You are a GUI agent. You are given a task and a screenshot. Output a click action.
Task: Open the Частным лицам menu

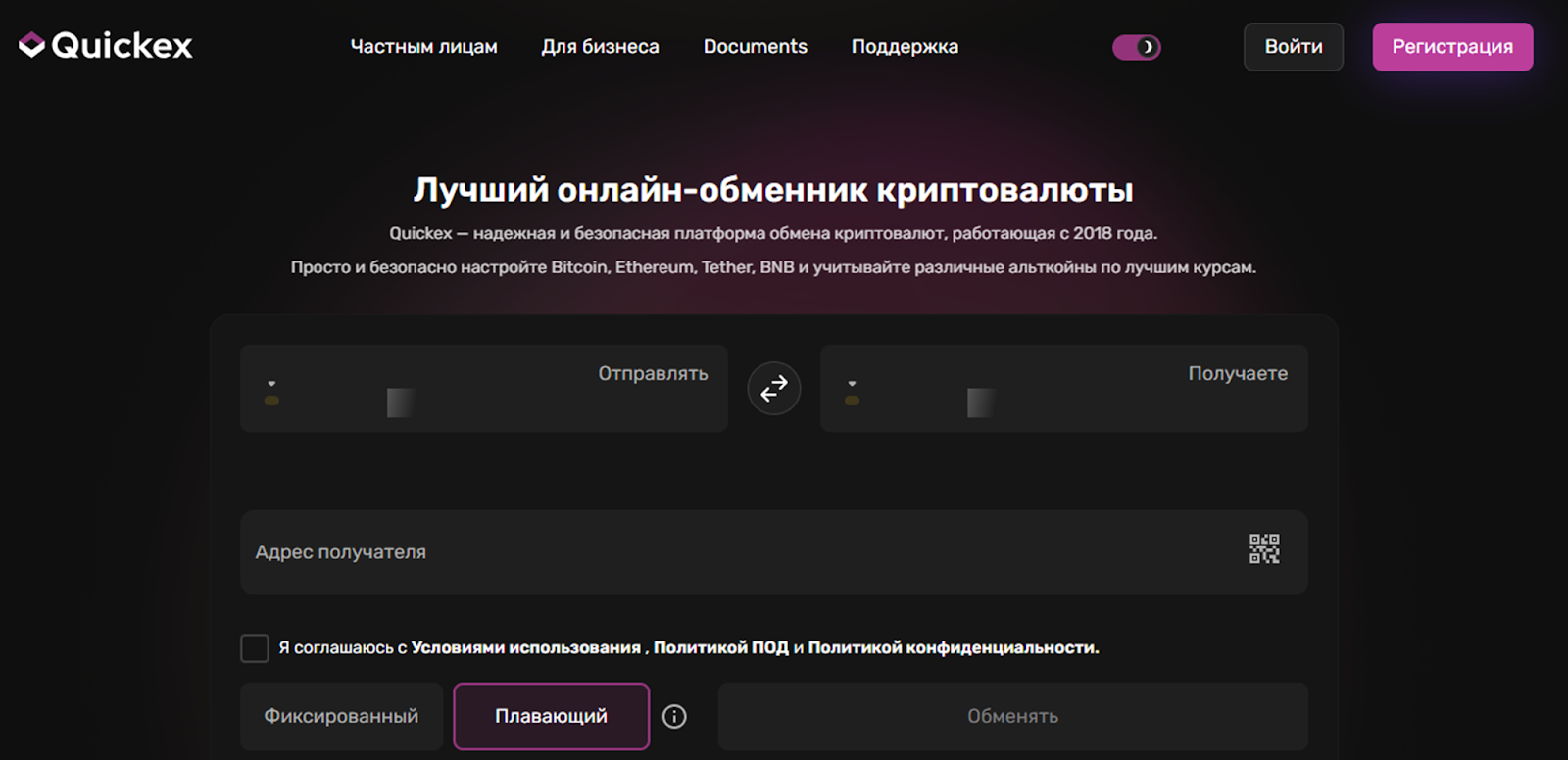[424, 47]
